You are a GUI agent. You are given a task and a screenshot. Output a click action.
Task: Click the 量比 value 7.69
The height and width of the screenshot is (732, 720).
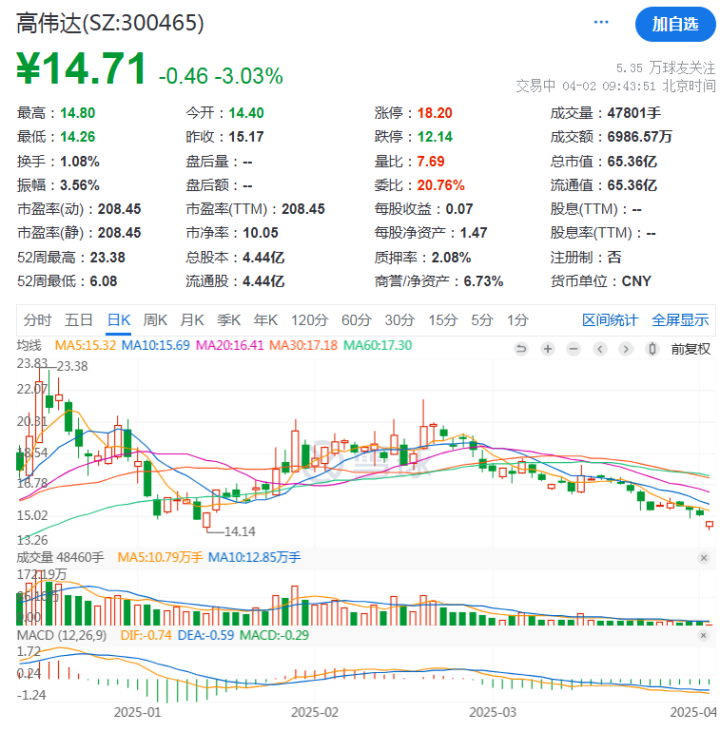(x=431, y=162)
